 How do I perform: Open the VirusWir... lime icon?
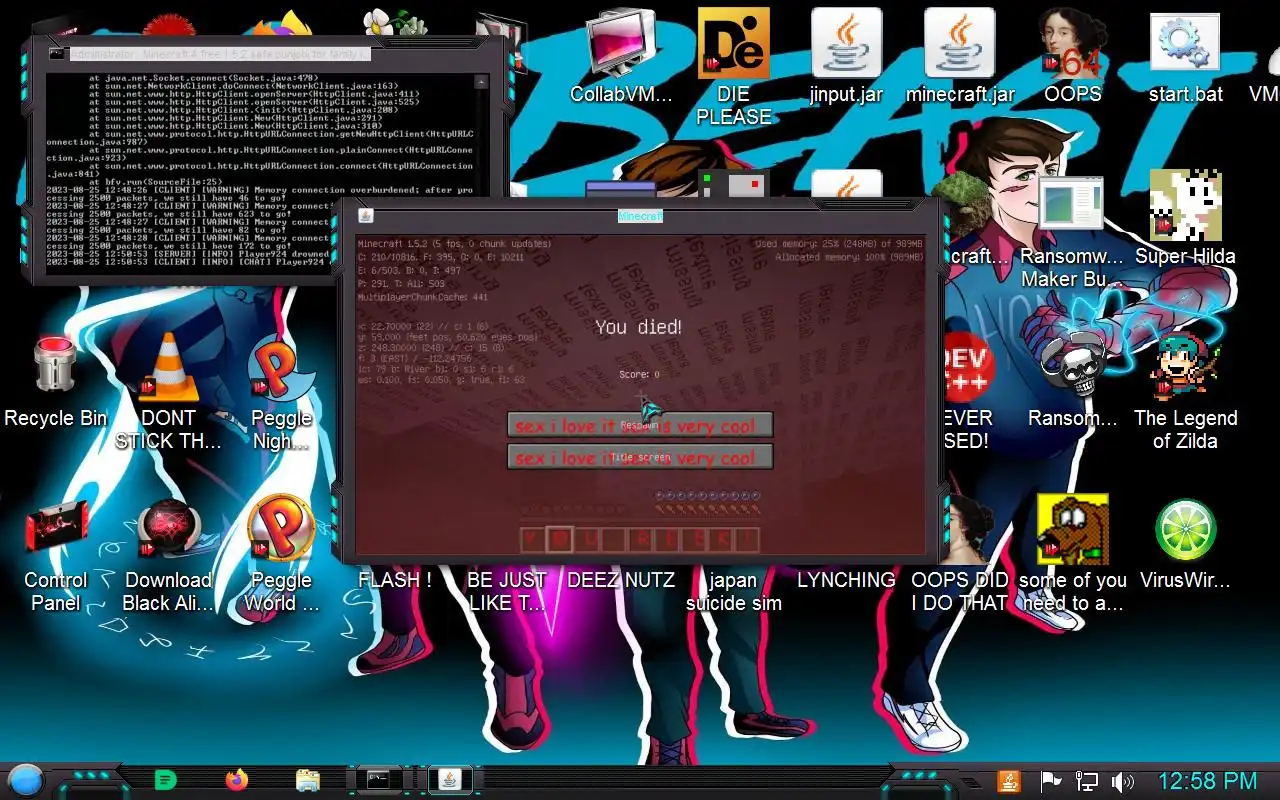point(1186,542)
